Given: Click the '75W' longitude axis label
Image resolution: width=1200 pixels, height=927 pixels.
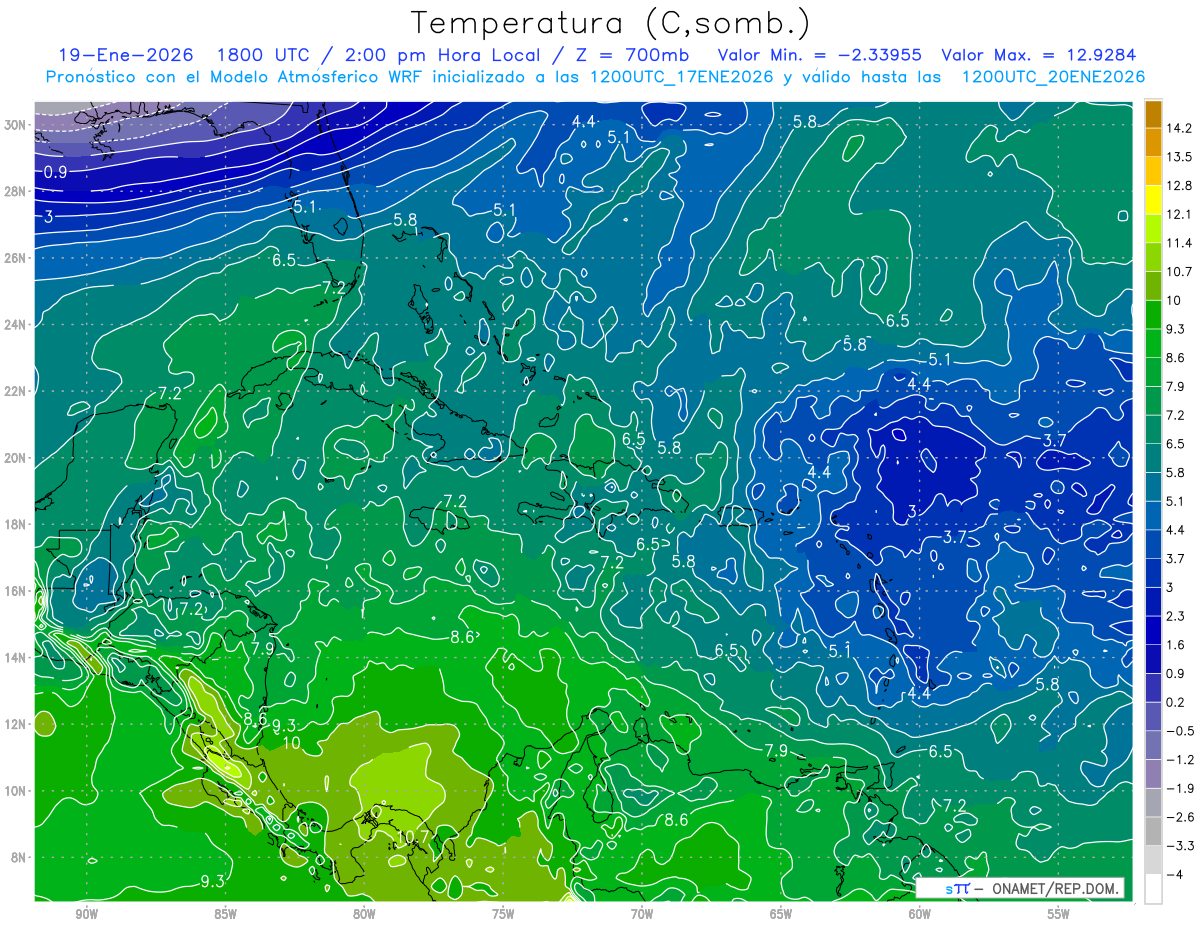Looking at the screenshot, I should pyautogui.click(x=503, y=915).
